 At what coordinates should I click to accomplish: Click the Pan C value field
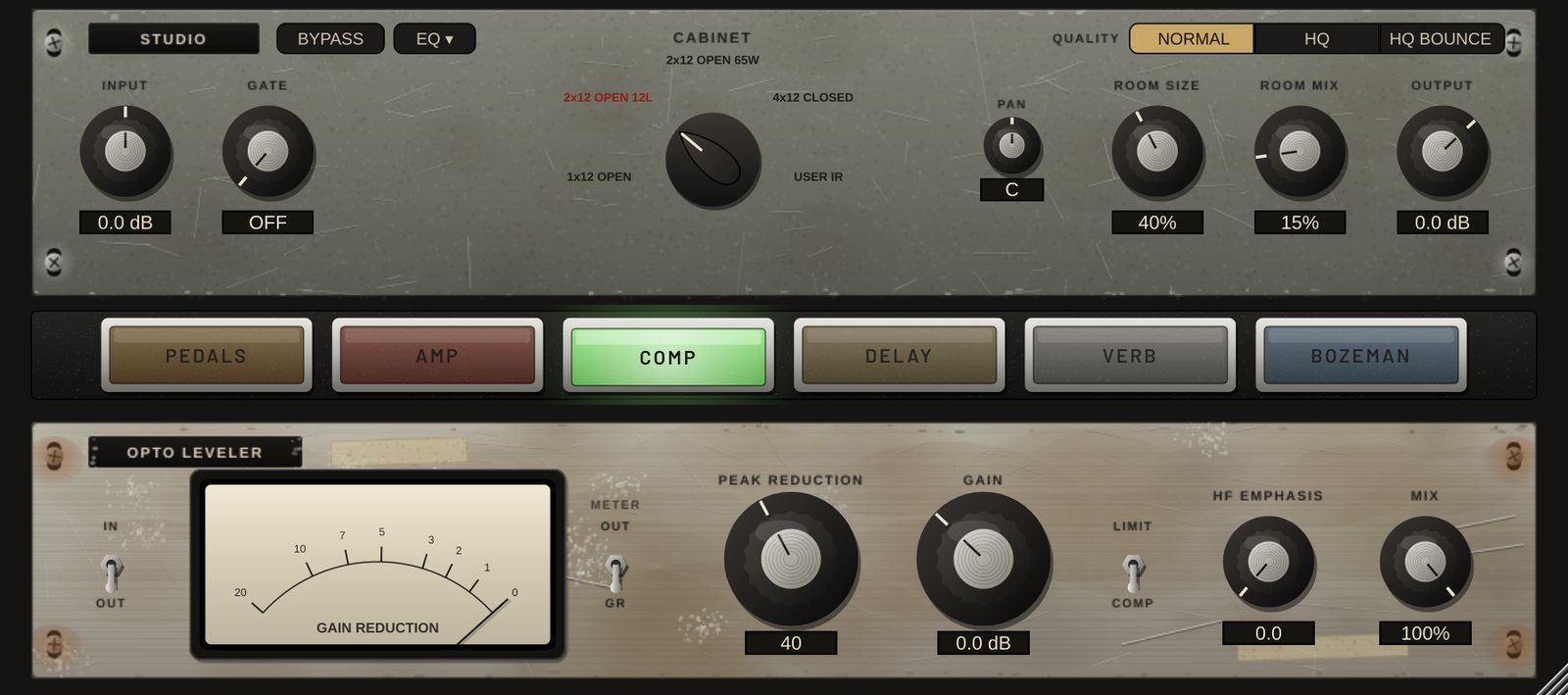[x=1011, y=189]
